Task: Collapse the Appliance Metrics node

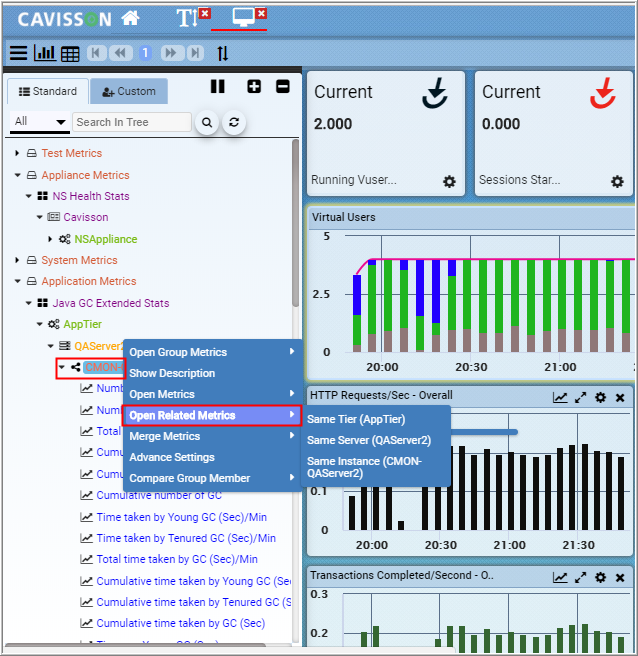Action: click(x=17, y=175)
